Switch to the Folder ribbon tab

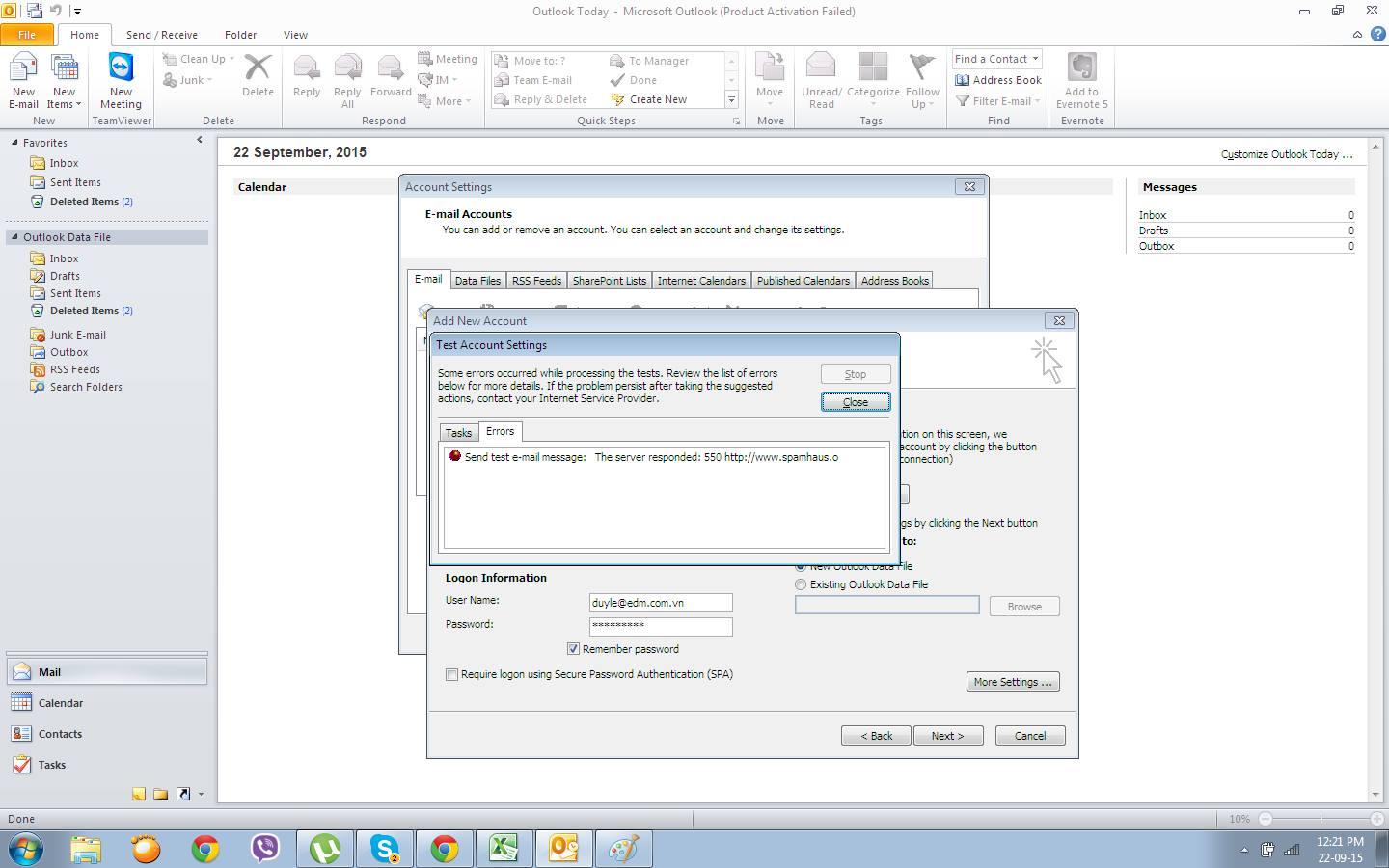[x=240, y=34]
